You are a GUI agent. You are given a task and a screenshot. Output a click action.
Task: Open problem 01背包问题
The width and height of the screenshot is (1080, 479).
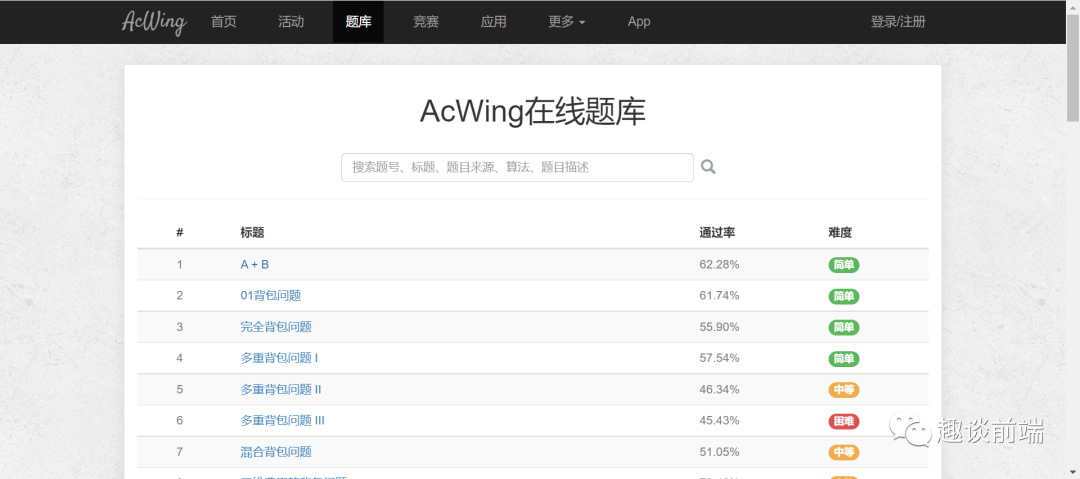pyautogui.click(x=271, y=296)
